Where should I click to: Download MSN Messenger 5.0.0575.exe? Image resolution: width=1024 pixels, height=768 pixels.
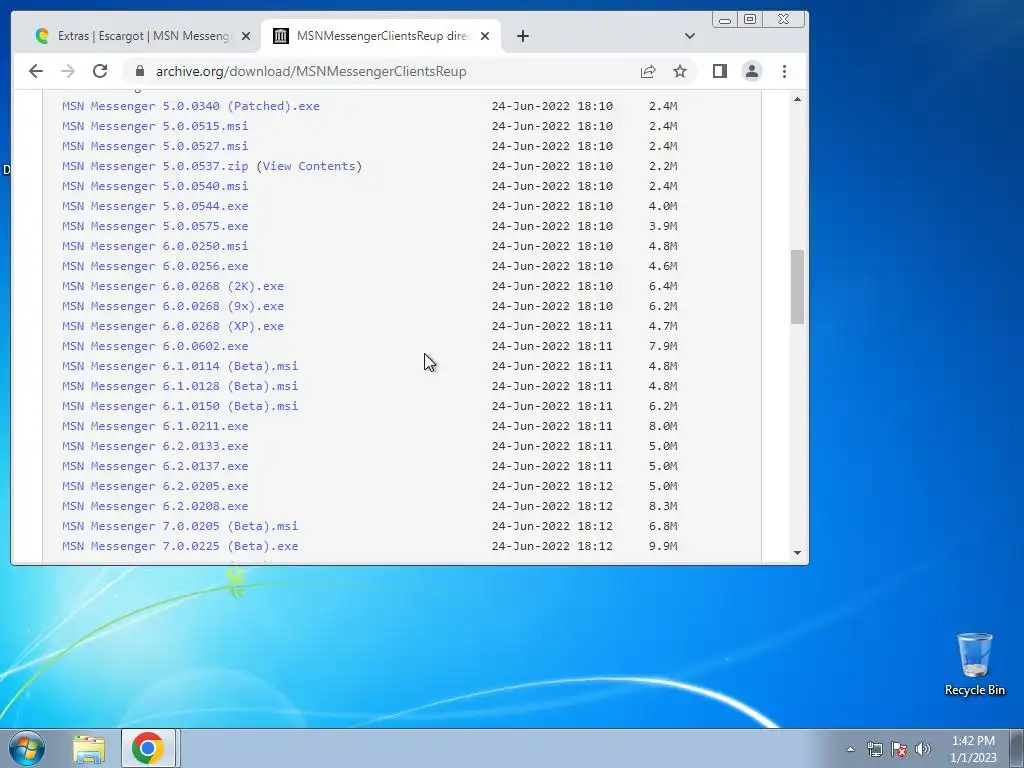point(155,226)
